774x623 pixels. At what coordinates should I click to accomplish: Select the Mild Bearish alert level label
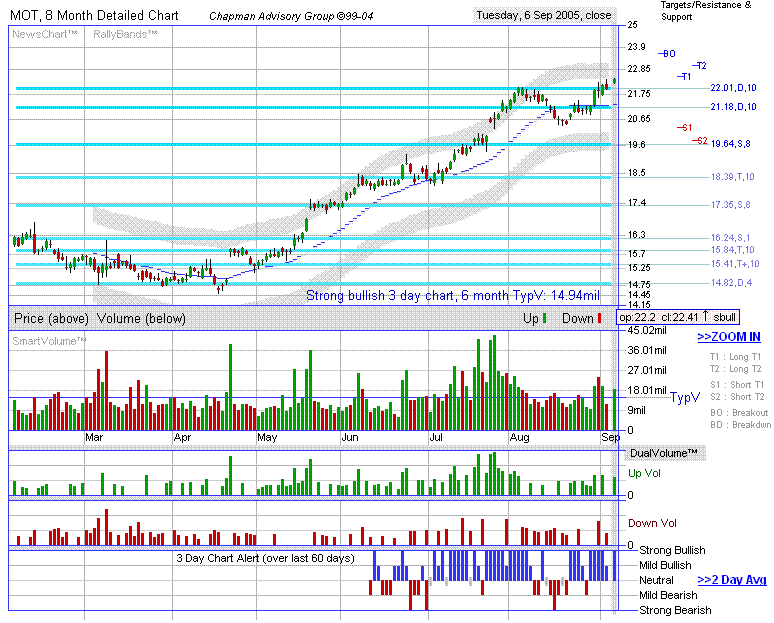point(668,595)
